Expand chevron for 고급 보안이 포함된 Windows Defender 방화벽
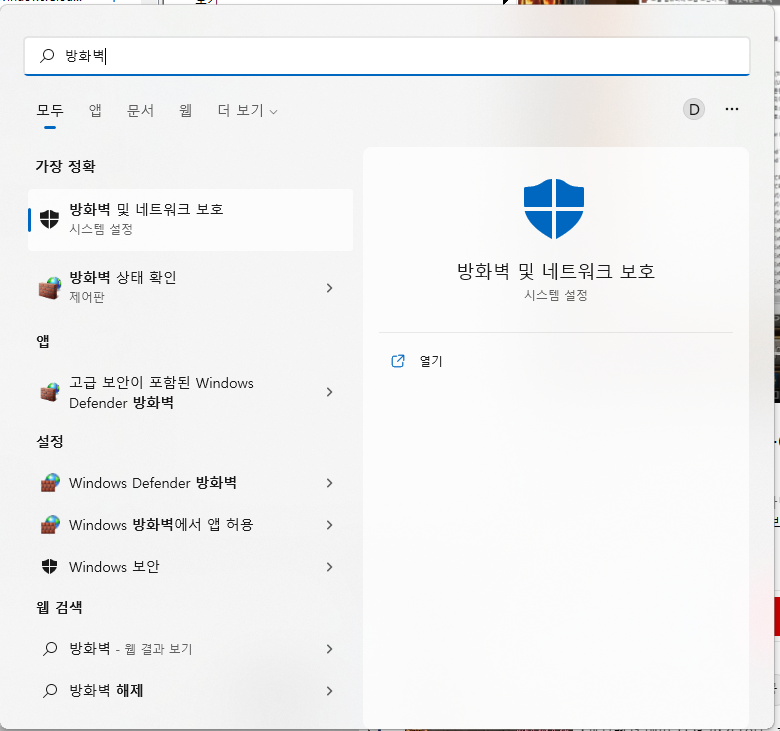This screenshot has height=731, width=780. point(329,392)
